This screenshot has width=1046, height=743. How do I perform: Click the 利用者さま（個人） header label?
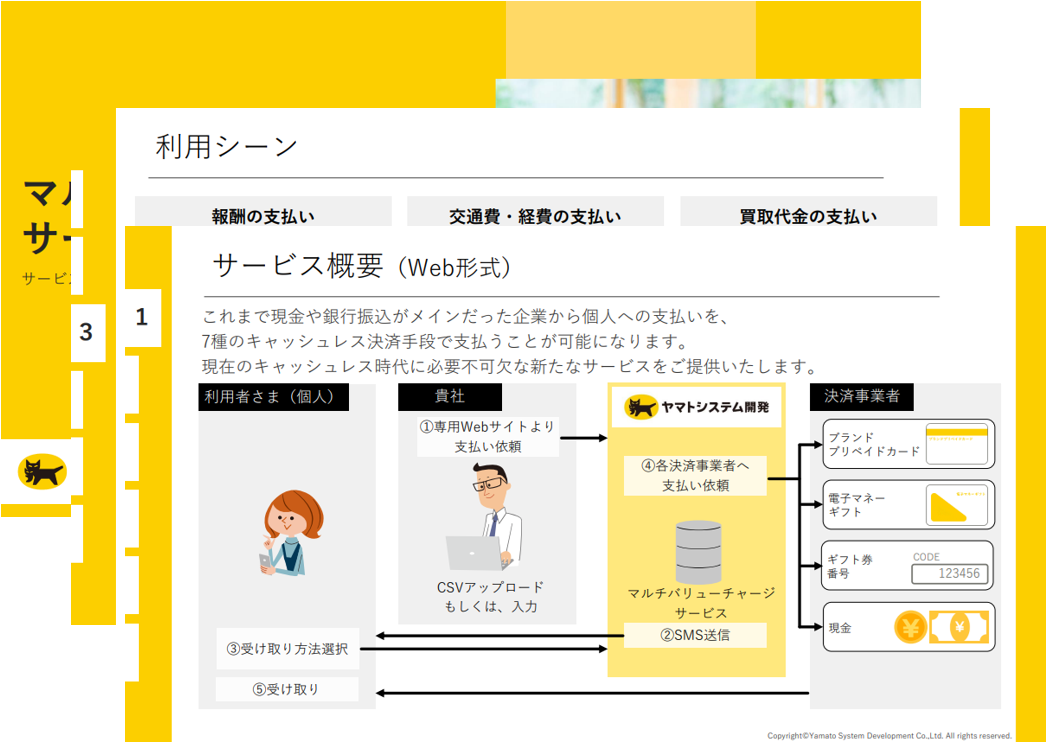pyautogui.click(x=275, y=396)
